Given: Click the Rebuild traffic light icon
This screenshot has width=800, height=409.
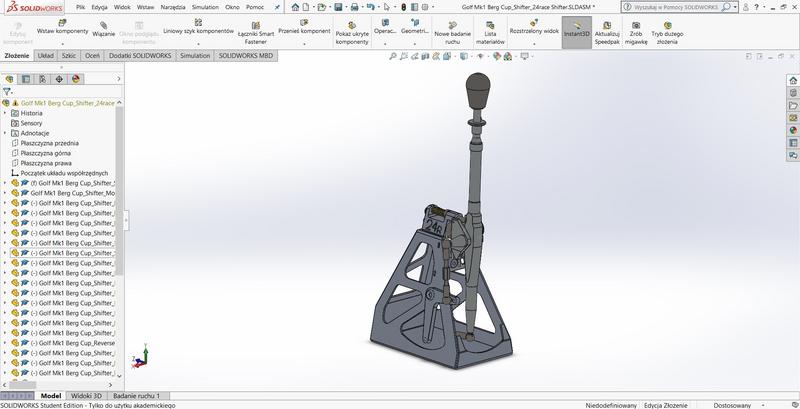Looking at the screenshot, I should [403, 7].
